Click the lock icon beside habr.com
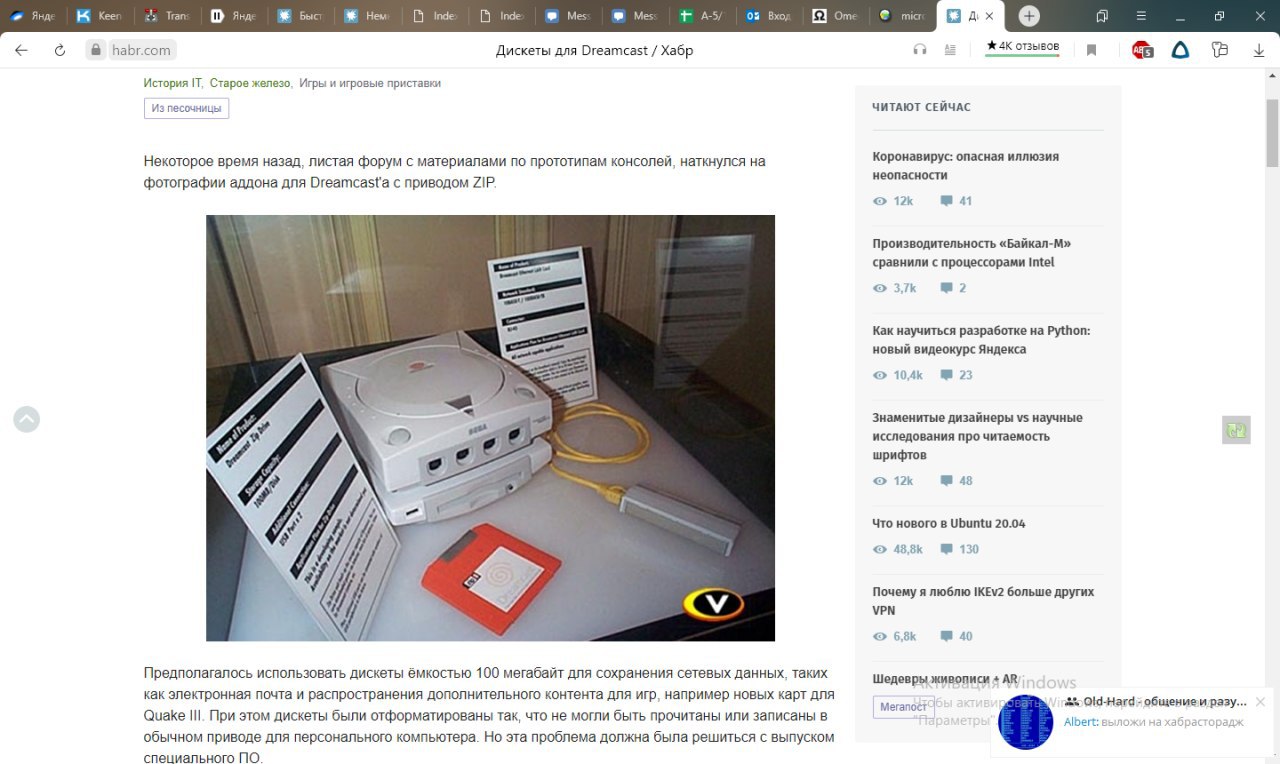 pyautogui.click(x=96, y=50)
